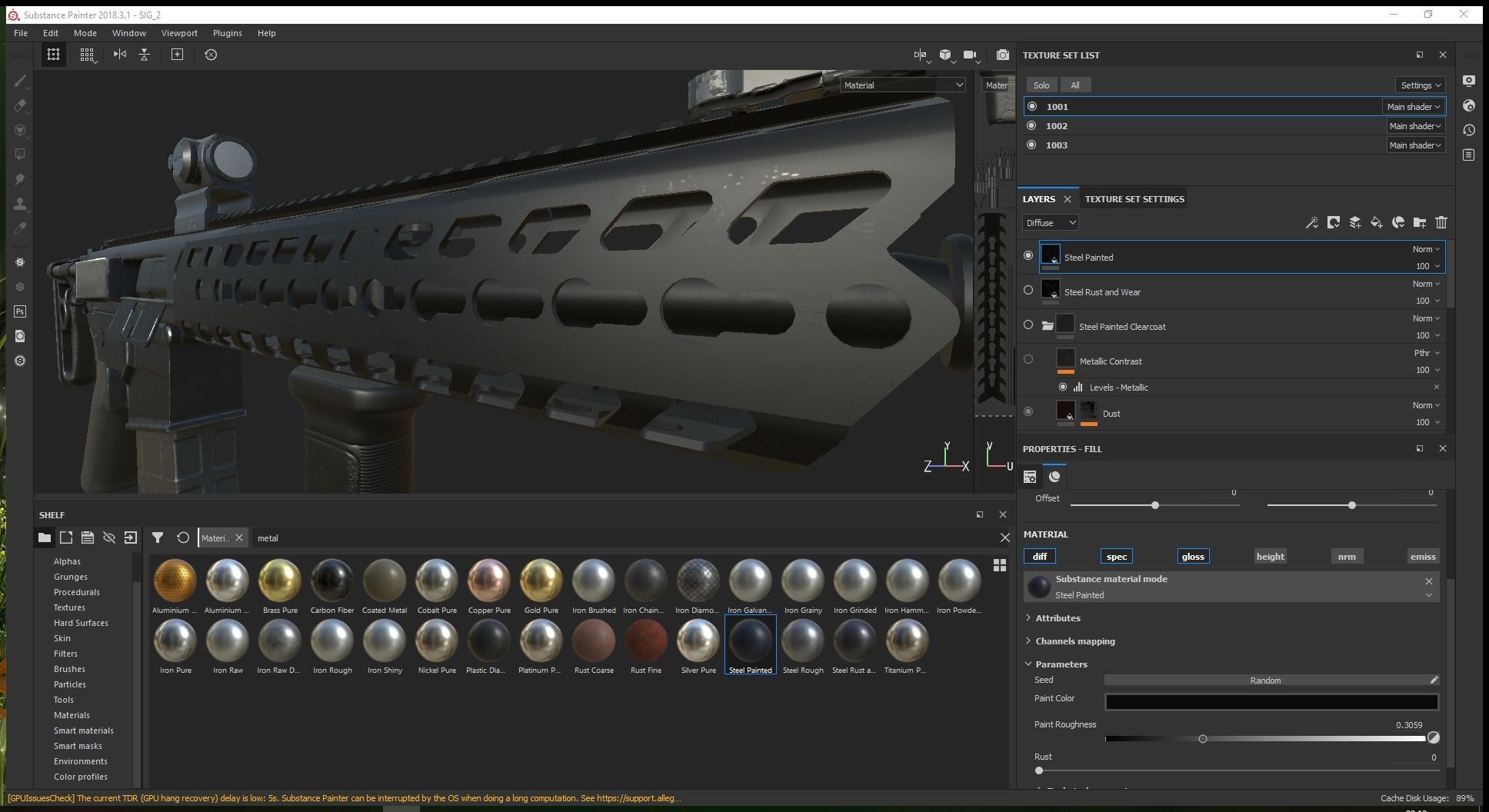The width and height of the screenshot is (1489, 812).
Task: Open the Plugins menu
Action: (x=228, y=33)
